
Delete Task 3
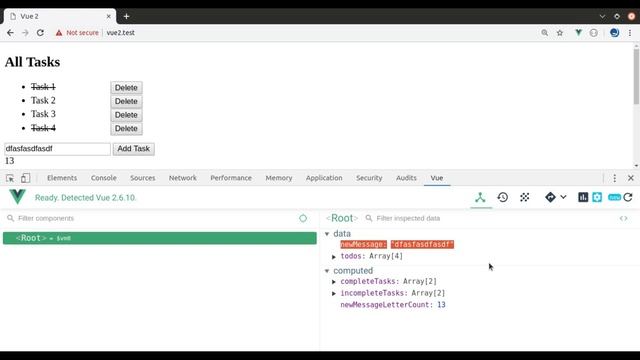[126, 115]
